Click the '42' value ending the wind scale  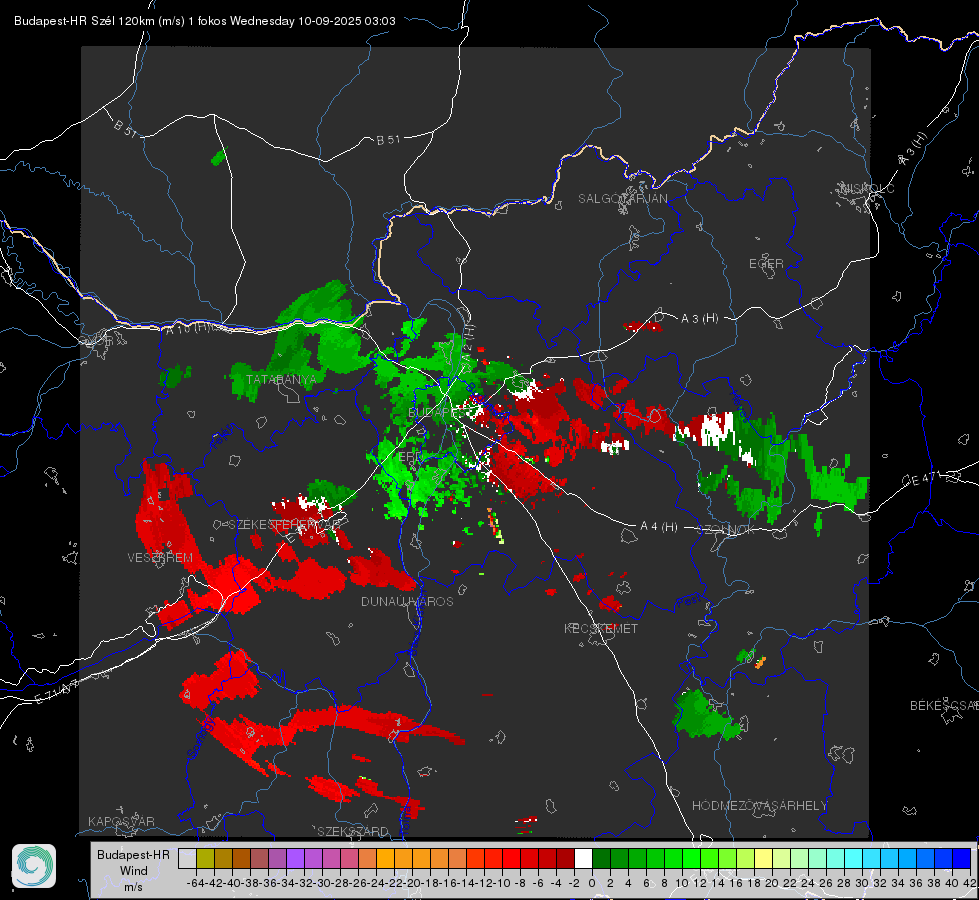[x=969, y=883]
